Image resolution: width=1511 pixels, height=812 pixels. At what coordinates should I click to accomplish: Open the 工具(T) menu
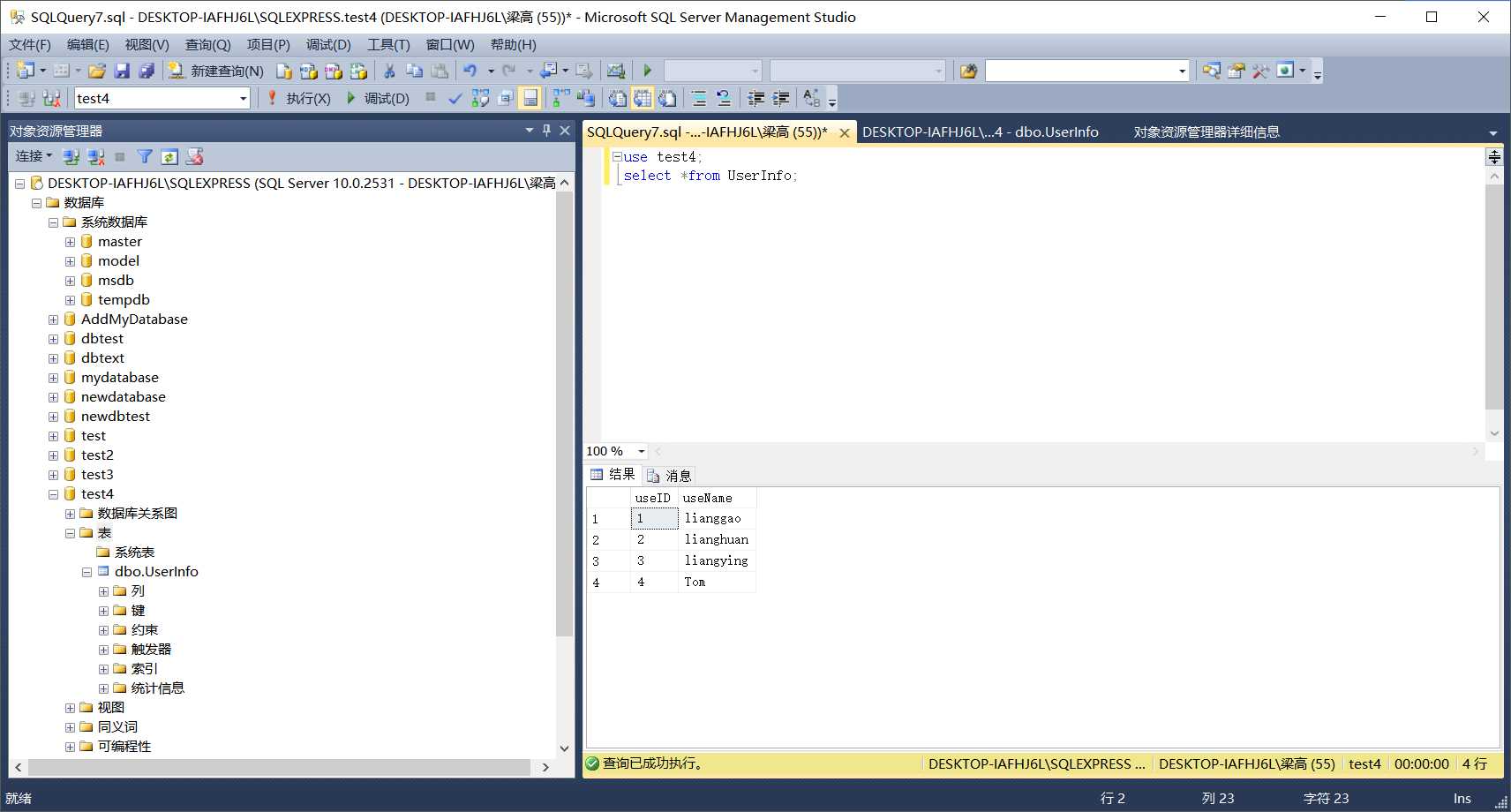pyautogui.click(x=388, y=44)
